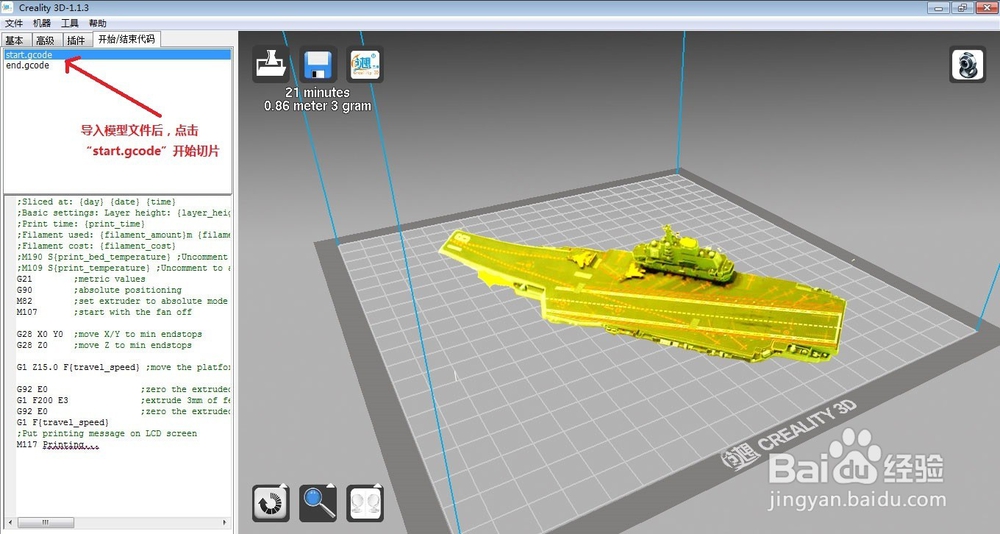Viewport: 1000px width, 534px height.
Task: Switch to the 基本 tab
Action: (15, 40)
